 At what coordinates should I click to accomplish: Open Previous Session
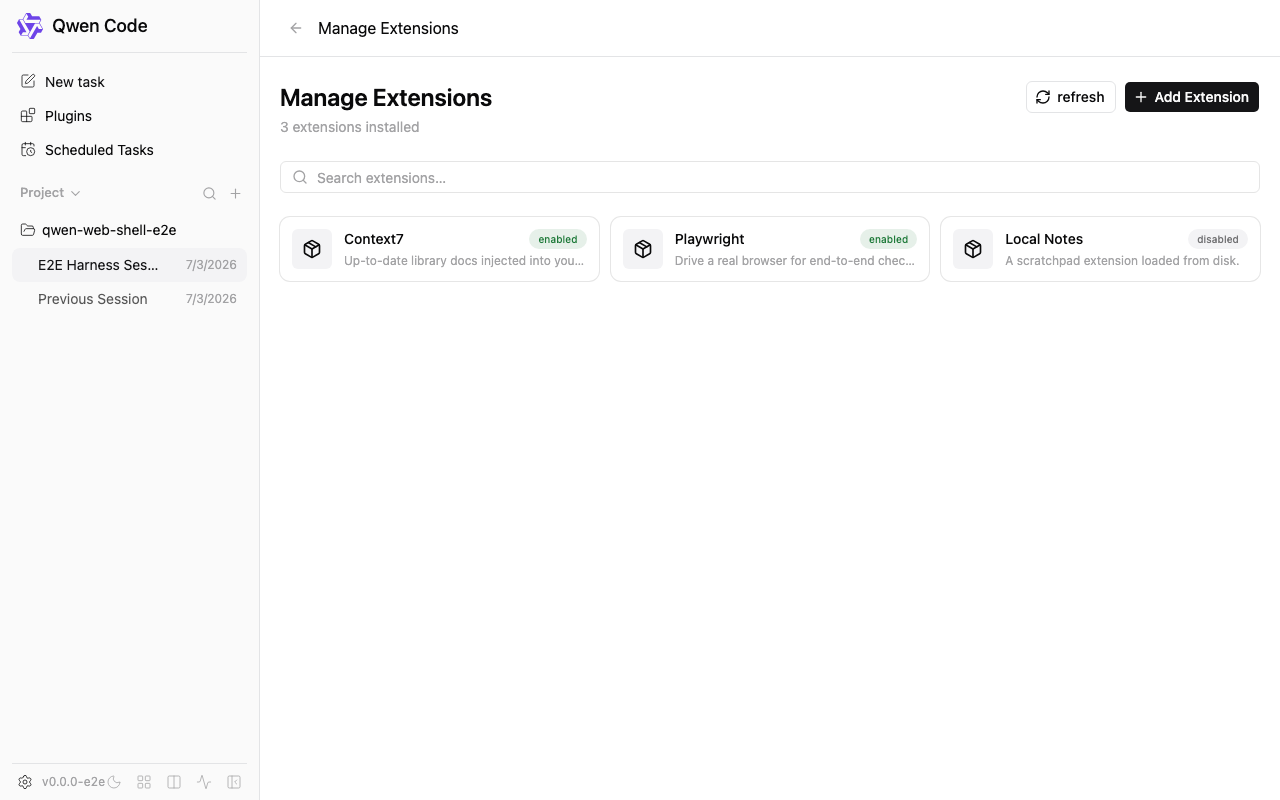point(129,299)
